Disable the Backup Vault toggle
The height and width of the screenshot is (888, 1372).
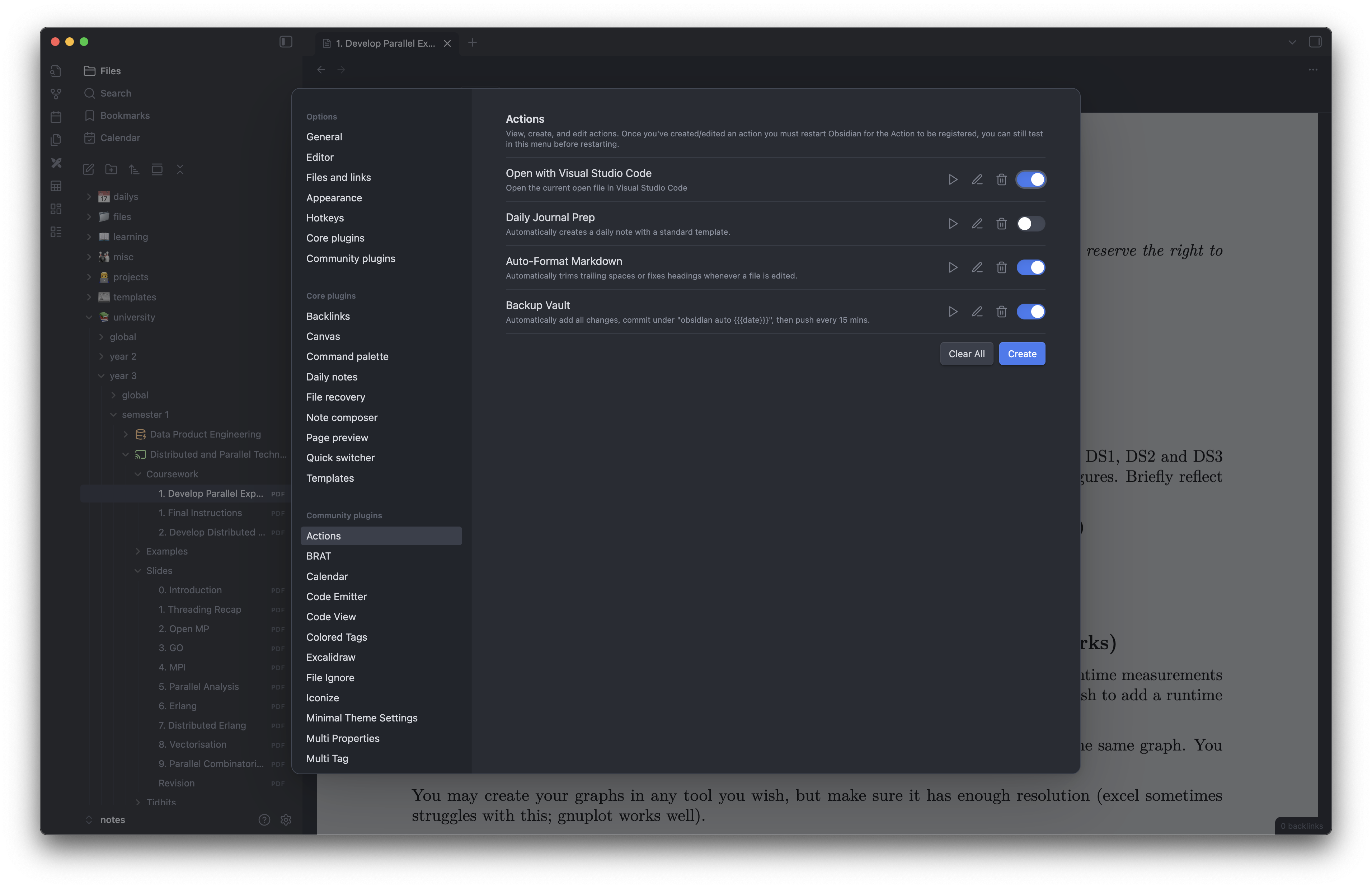[1030, 312]
